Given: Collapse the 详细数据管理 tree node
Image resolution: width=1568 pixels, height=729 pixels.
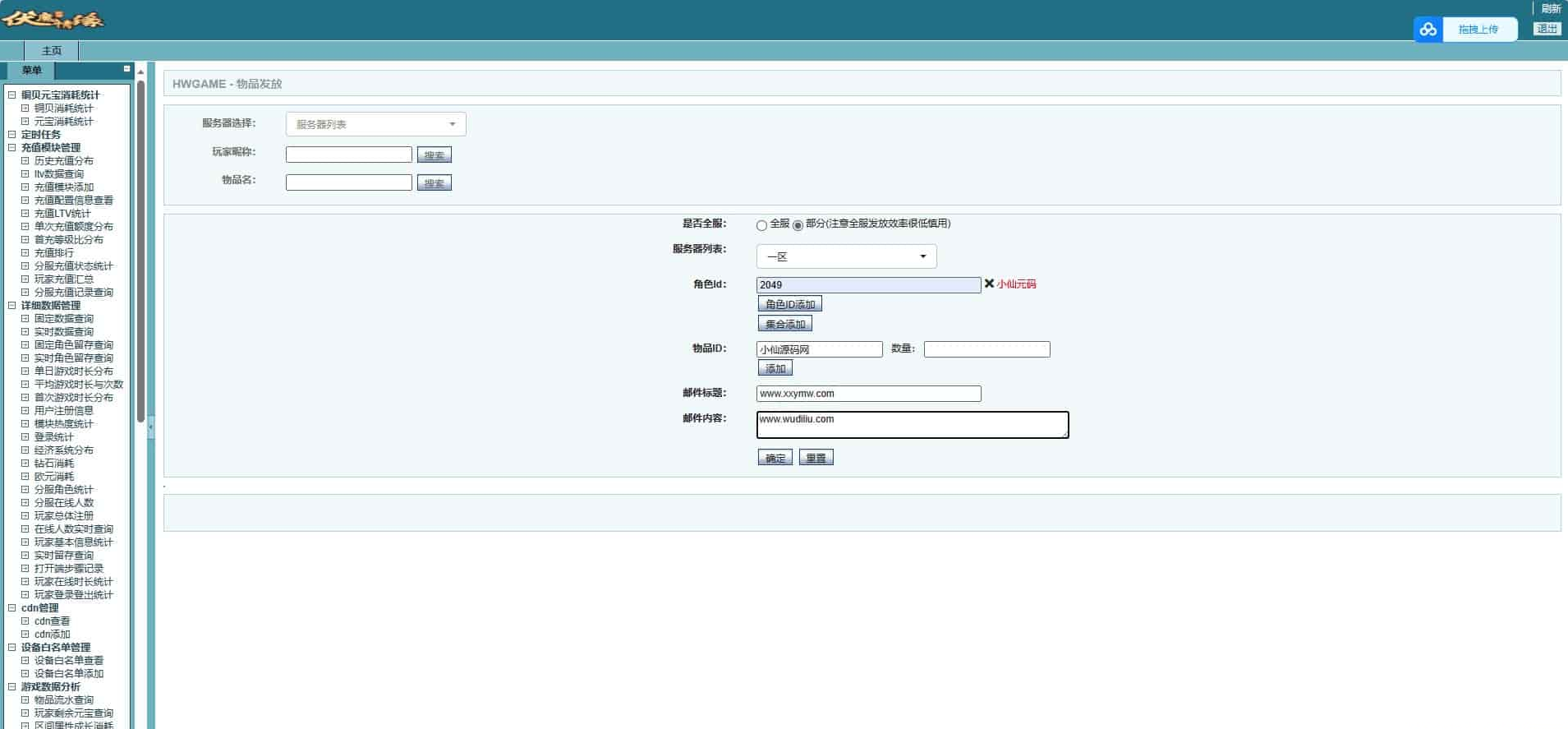Looking at the screenshot, I should [x=11, y=306].
